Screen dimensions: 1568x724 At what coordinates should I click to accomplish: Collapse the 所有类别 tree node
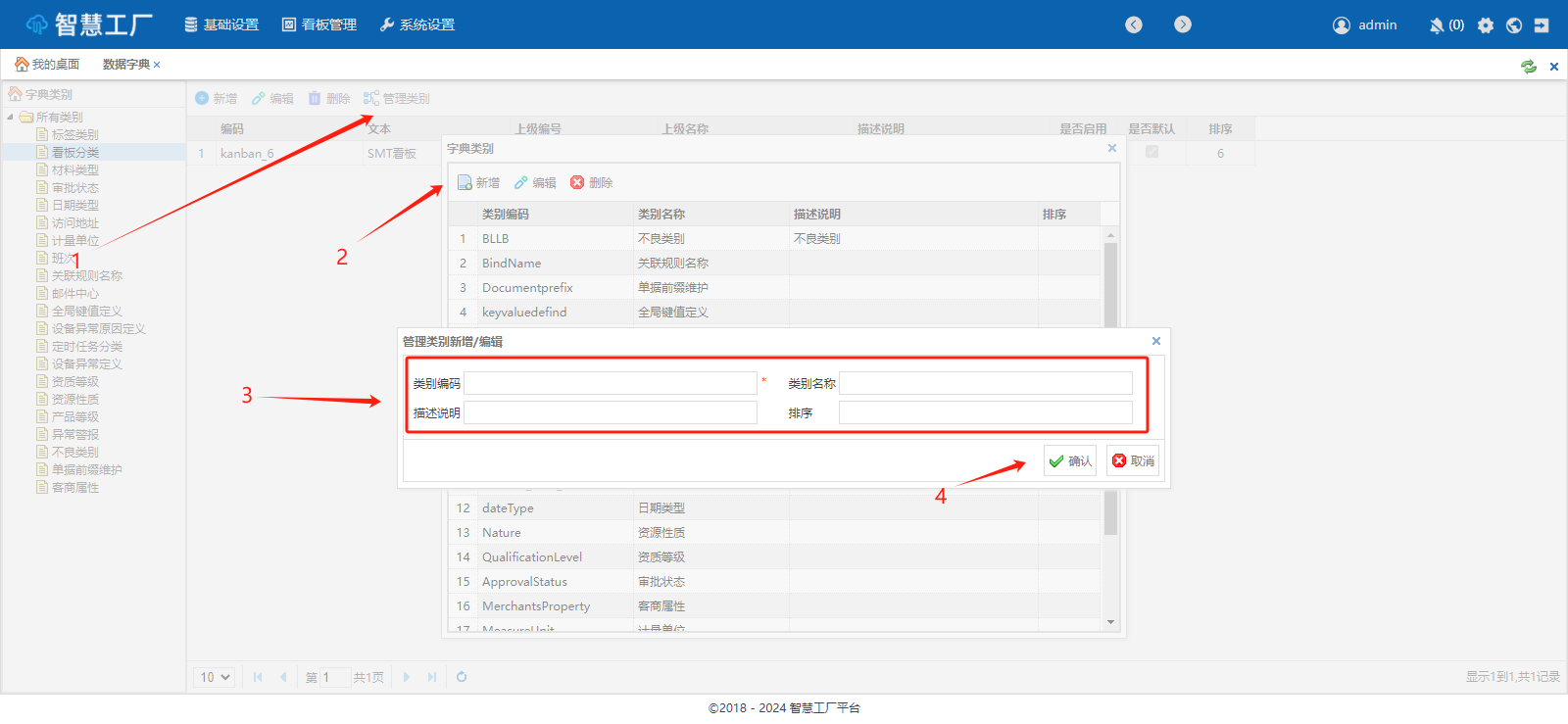pos(11,118)
